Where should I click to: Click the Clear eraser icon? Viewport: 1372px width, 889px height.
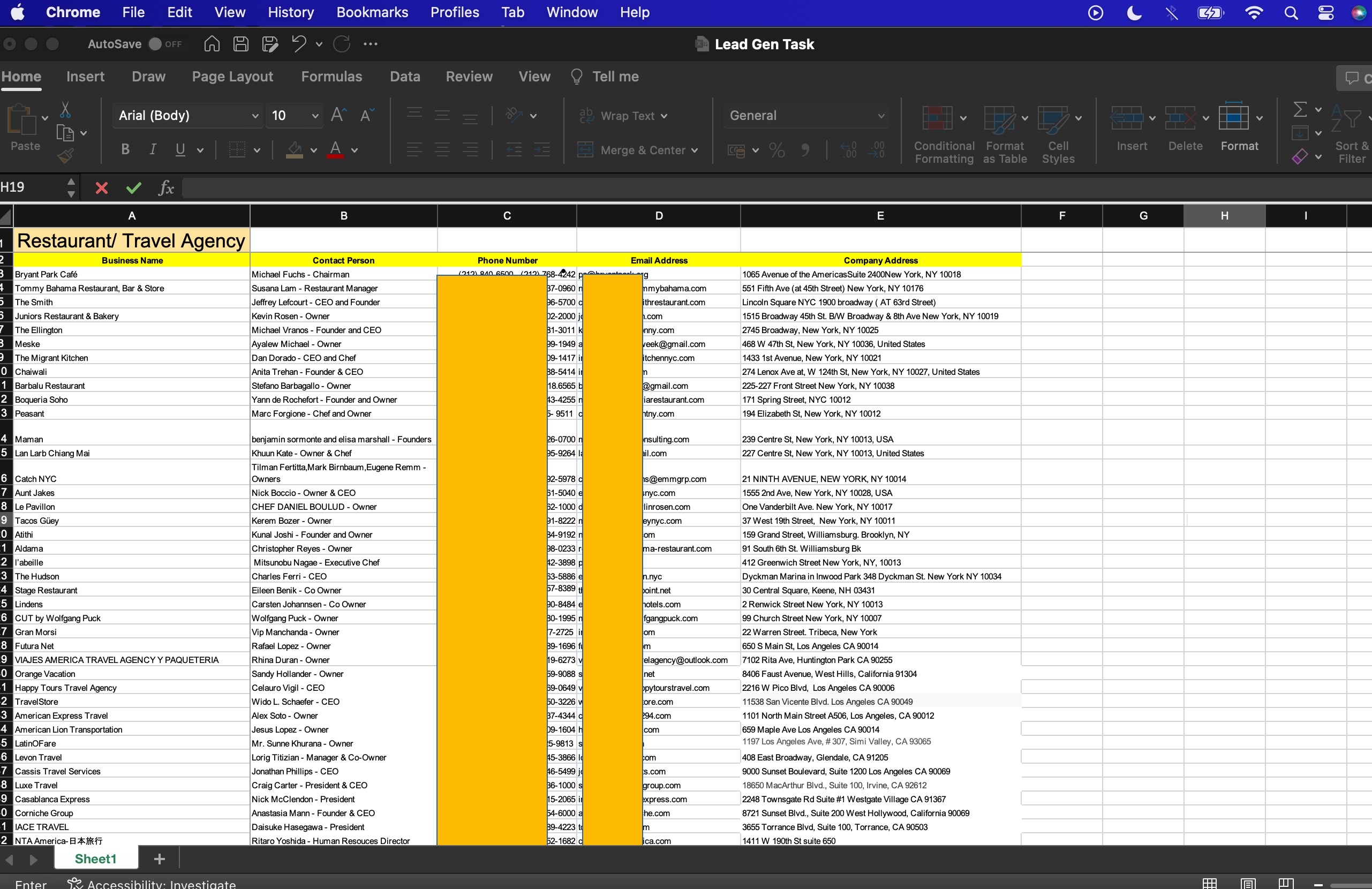click(1300, 156)
